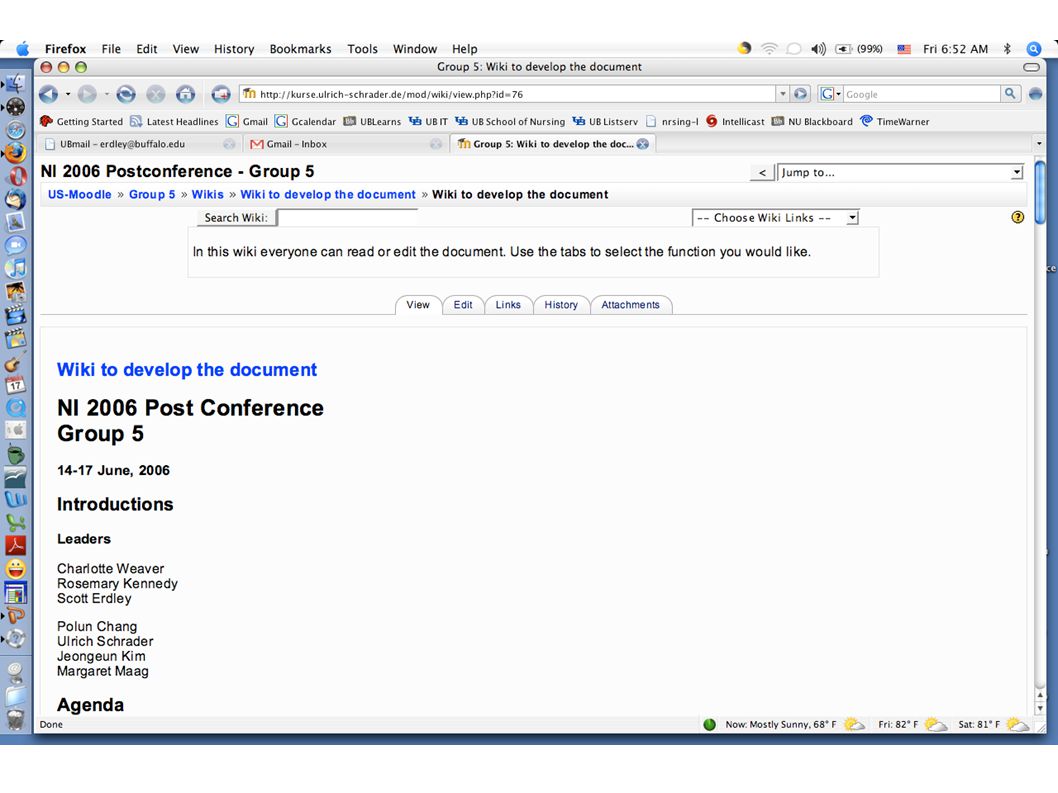Image resolution: width=1058 pixels, height=793 pixels.
Task: Open GarageBand guitar icon in the dock
Action: 16,362
